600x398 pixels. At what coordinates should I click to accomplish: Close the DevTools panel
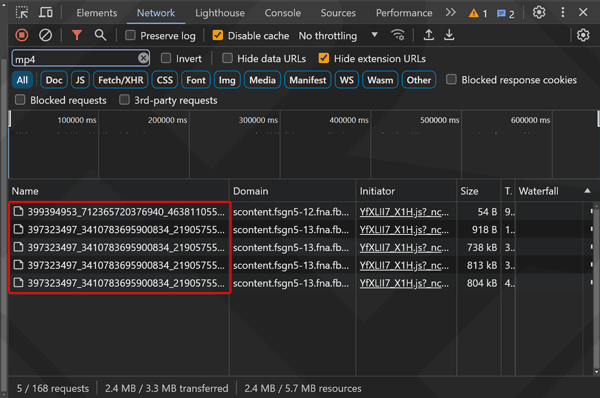583,13
